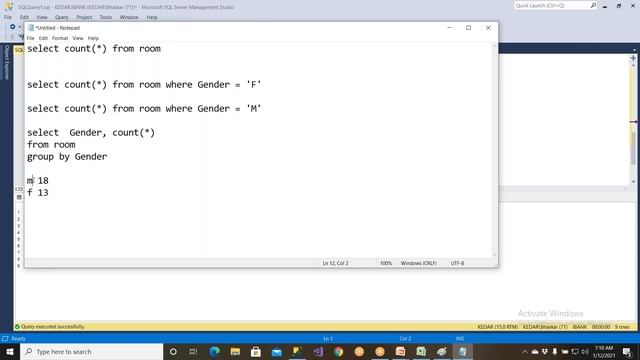Click the OneDrive cloud tray icon
Image resolution: width=640 pixels, height=360 pixels.
click(535, 351)
